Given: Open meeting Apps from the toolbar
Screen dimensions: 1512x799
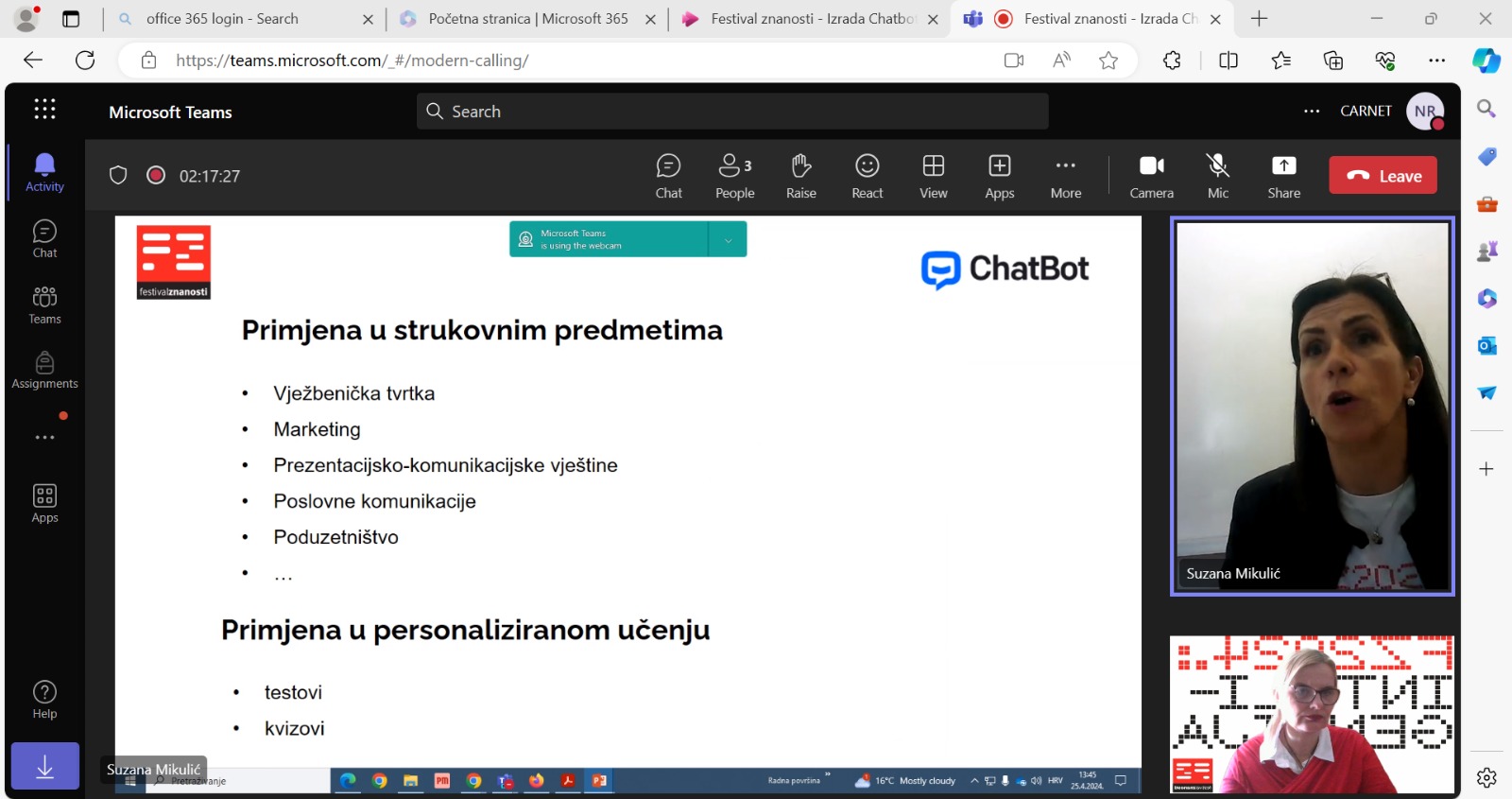Looking at the screenshot, I should (999, 176).
